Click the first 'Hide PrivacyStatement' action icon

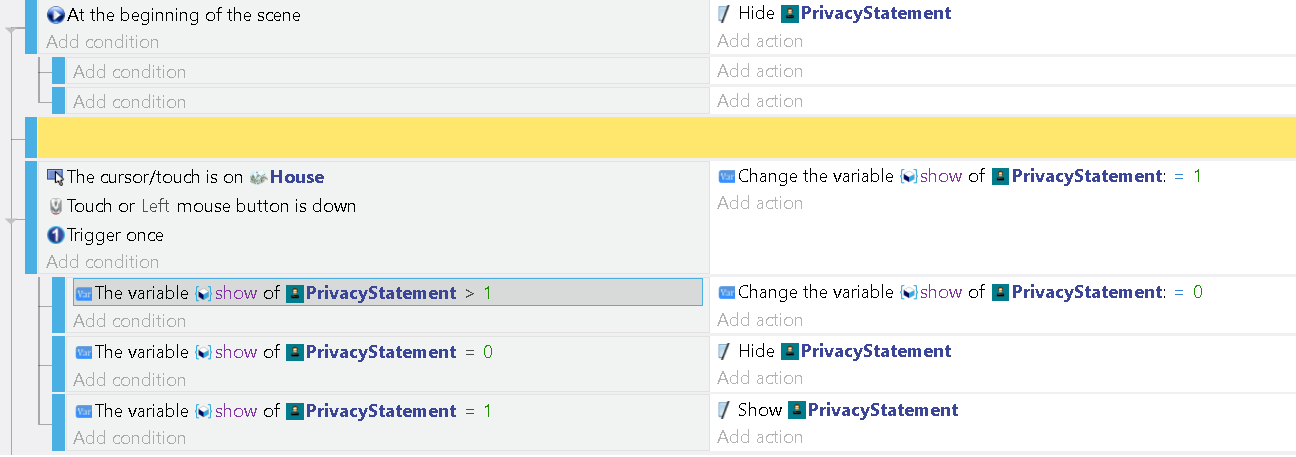(x=725, y=14)
